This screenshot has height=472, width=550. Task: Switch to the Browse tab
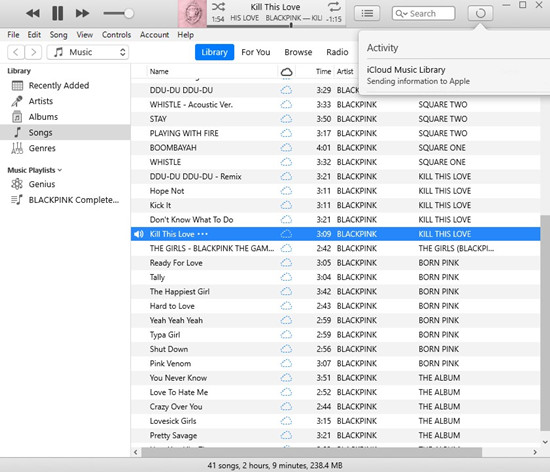pyautogui.click(x=298, y=52)
